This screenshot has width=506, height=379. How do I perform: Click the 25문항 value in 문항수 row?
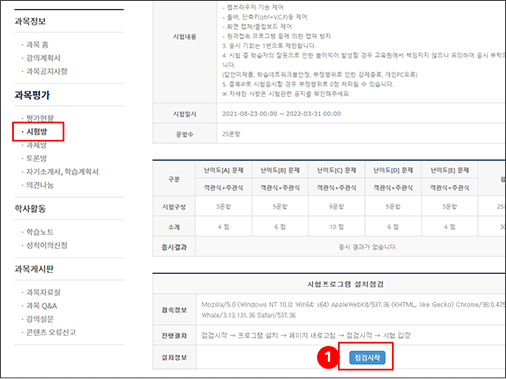(231, 134)
